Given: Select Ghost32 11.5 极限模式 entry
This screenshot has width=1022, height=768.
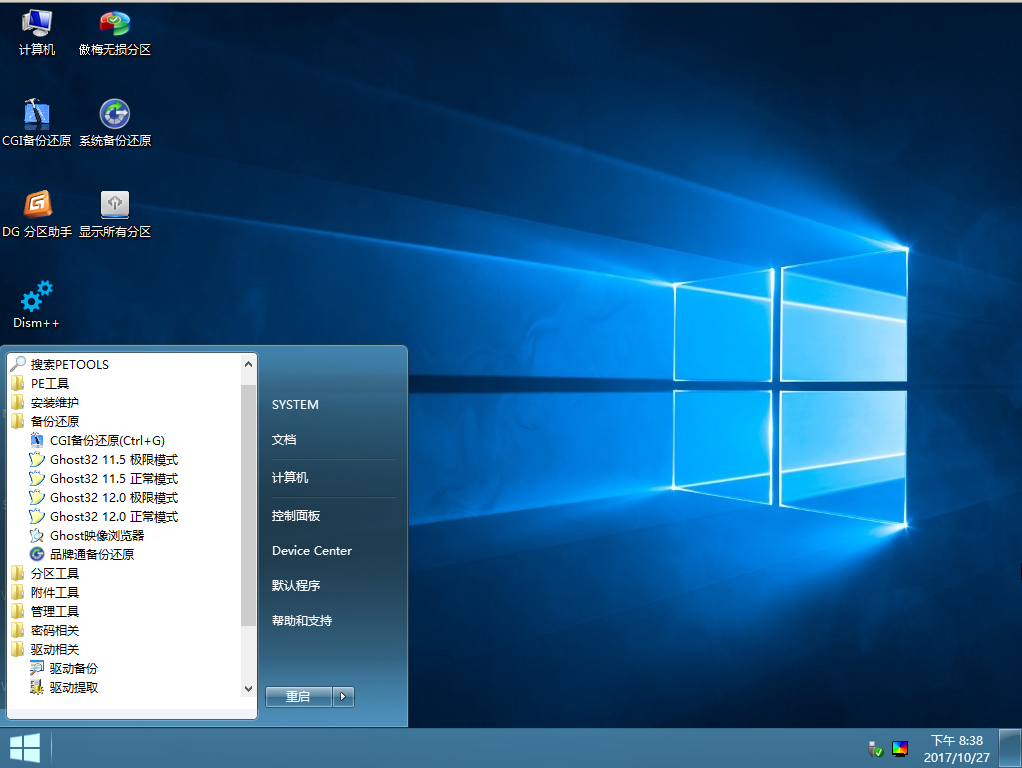Looking at the screenshot, I should coord(113,460).
